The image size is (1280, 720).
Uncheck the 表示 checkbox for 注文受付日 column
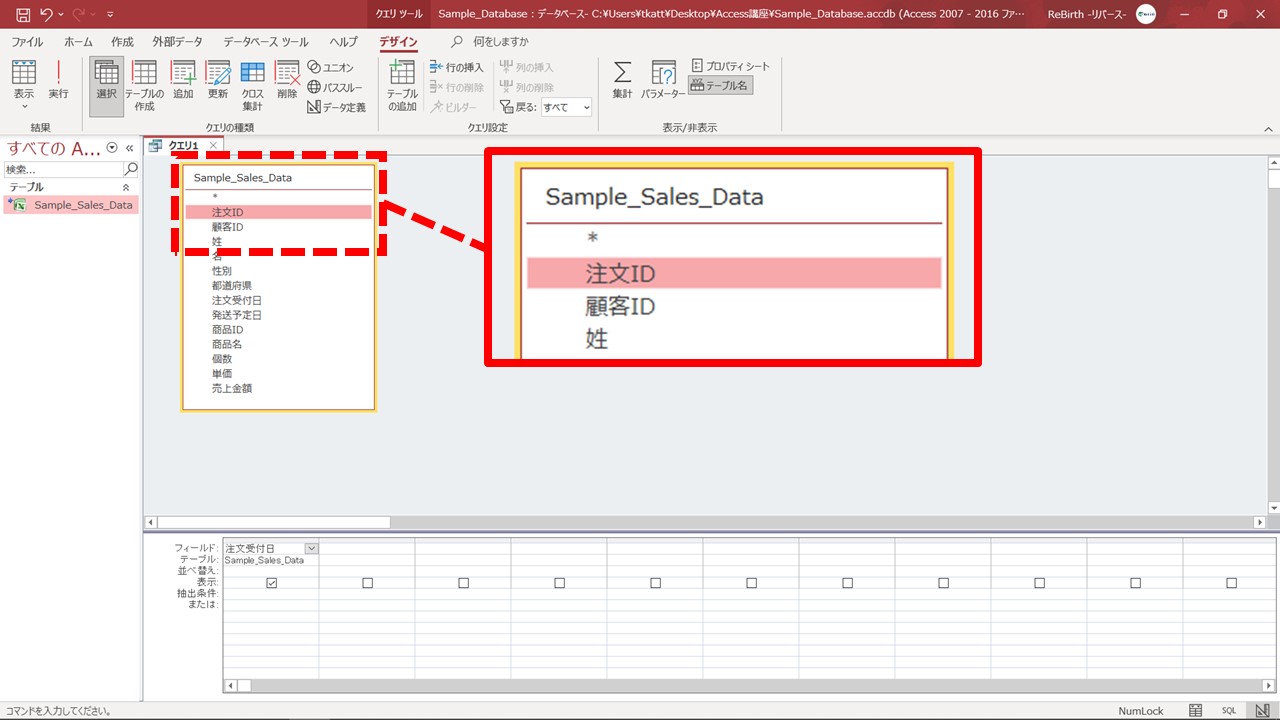272,583
